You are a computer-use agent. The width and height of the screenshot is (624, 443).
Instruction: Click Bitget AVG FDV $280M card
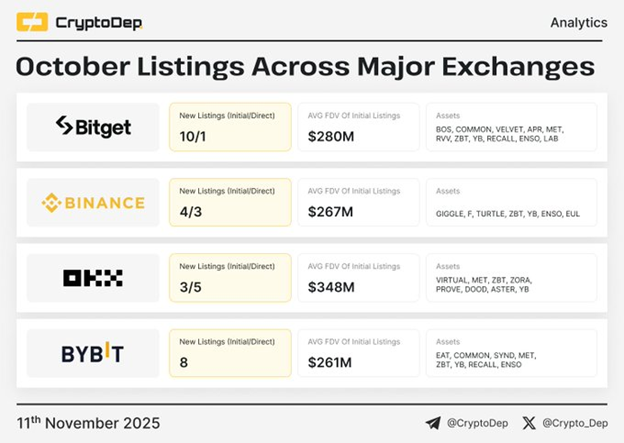point(358,127)
